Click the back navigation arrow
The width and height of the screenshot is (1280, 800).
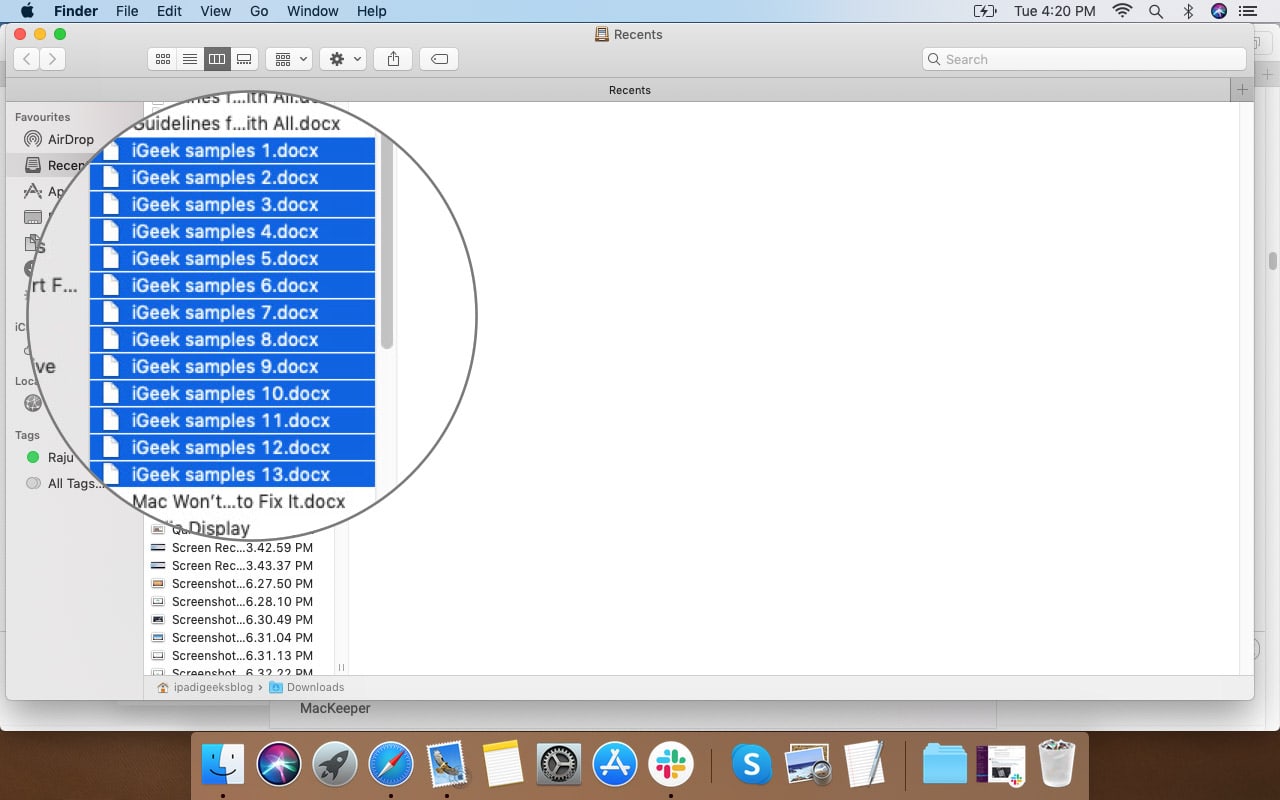27,59
